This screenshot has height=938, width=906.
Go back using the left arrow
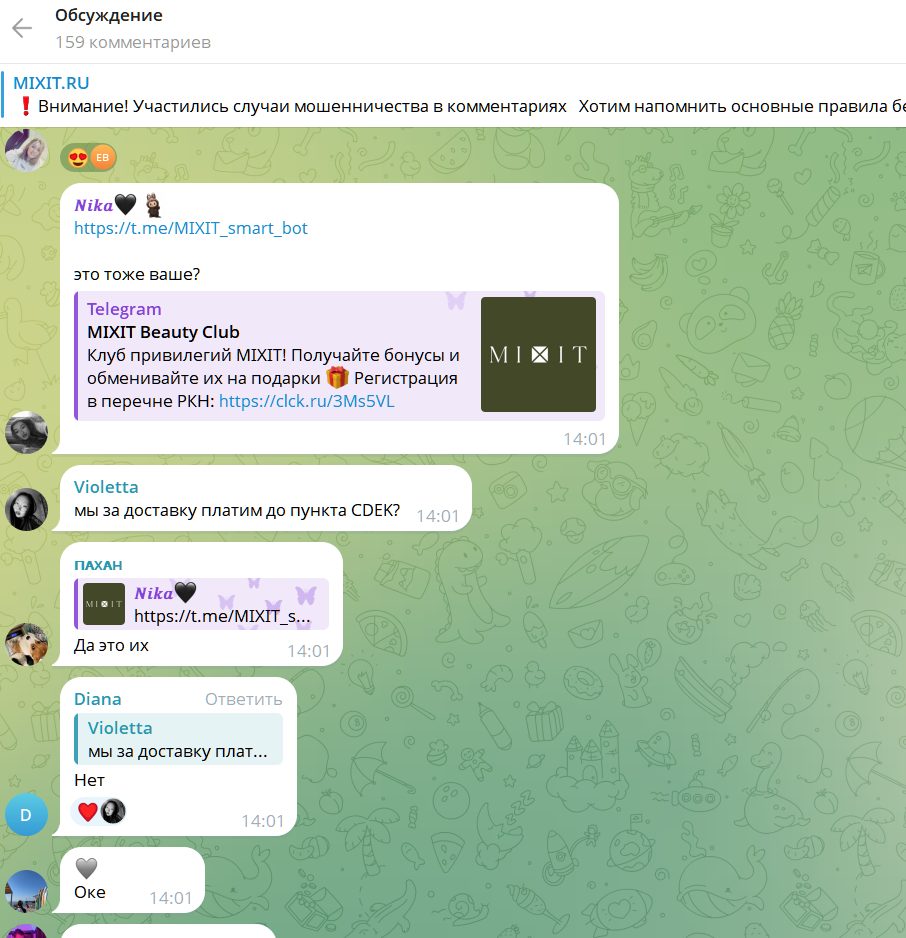click(22, 28)
